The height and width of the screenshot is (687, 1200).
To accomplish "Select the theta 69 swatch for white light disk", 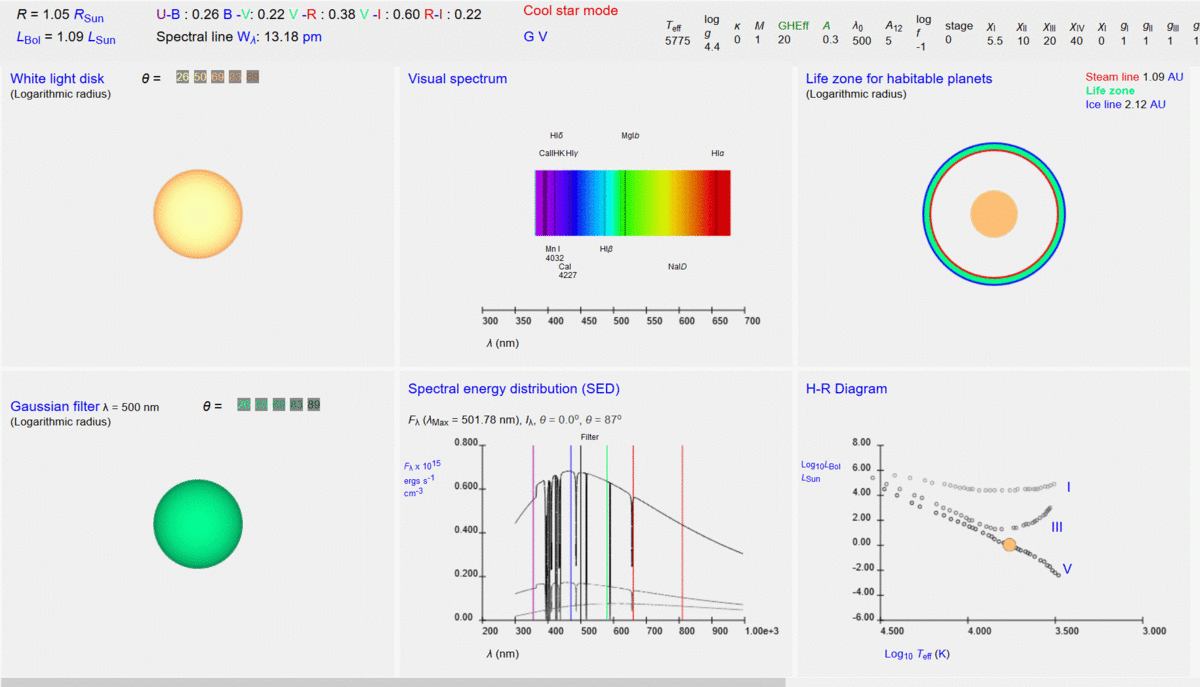I will coord(217,78).
